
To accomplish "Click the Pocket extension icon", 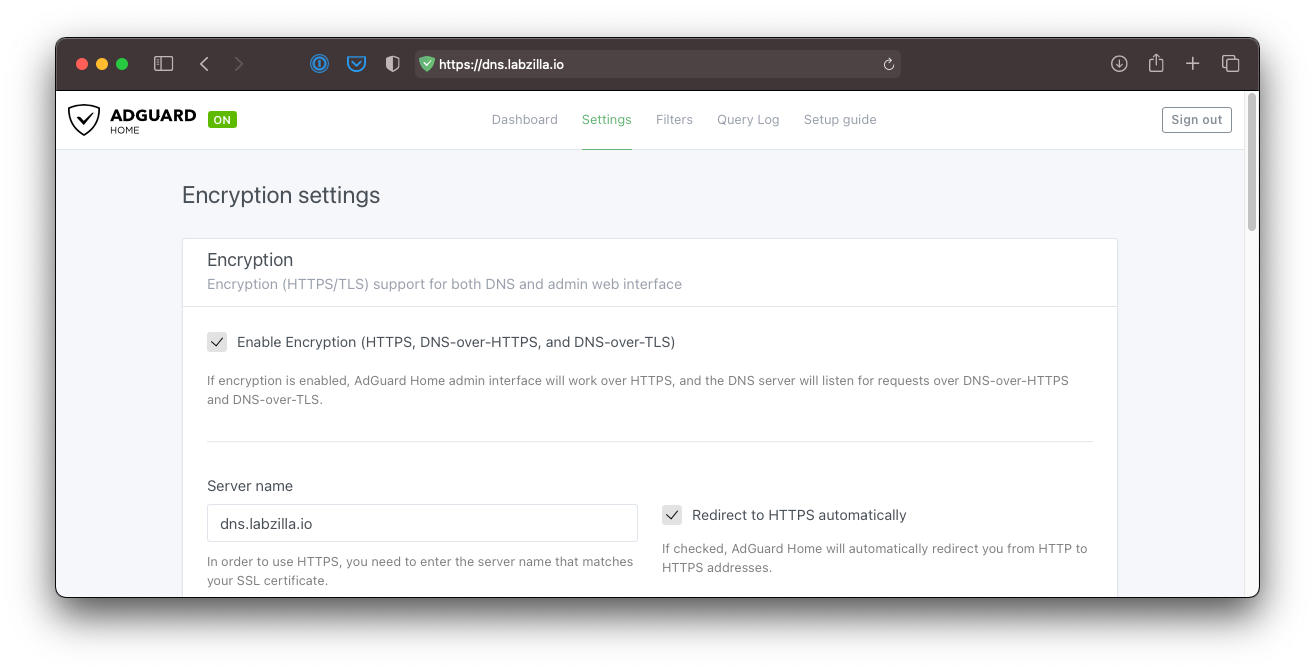I will pyautogui.click(x=356, y=64).
